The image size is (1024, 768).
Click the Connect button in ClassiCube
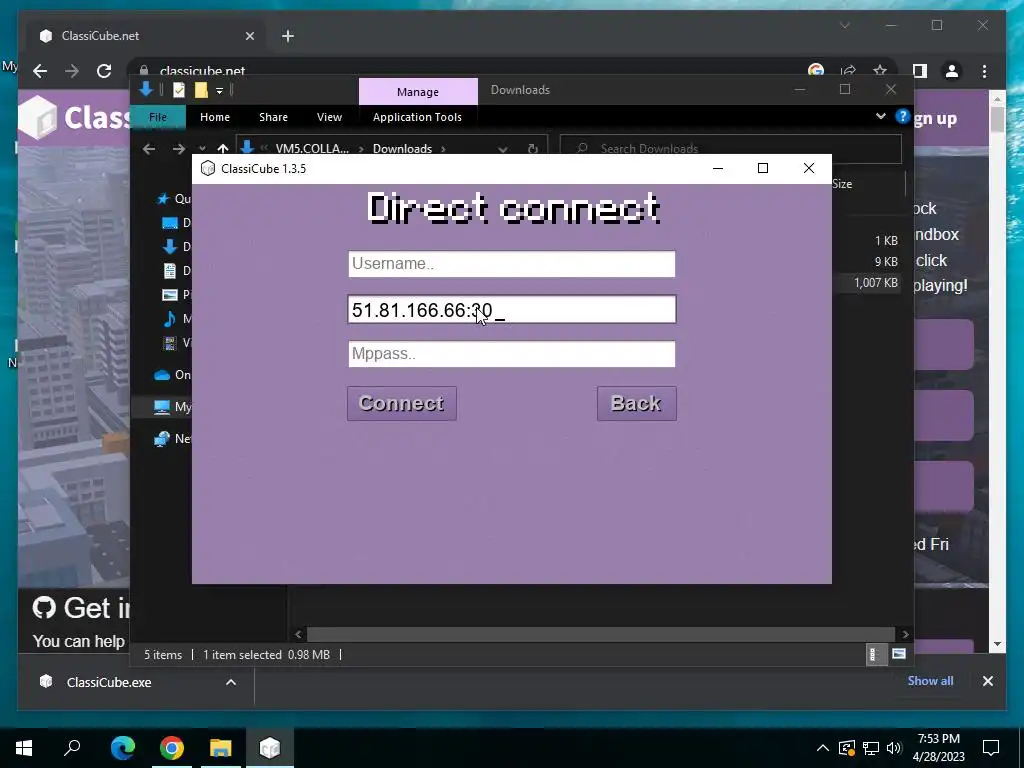[402, 404]
